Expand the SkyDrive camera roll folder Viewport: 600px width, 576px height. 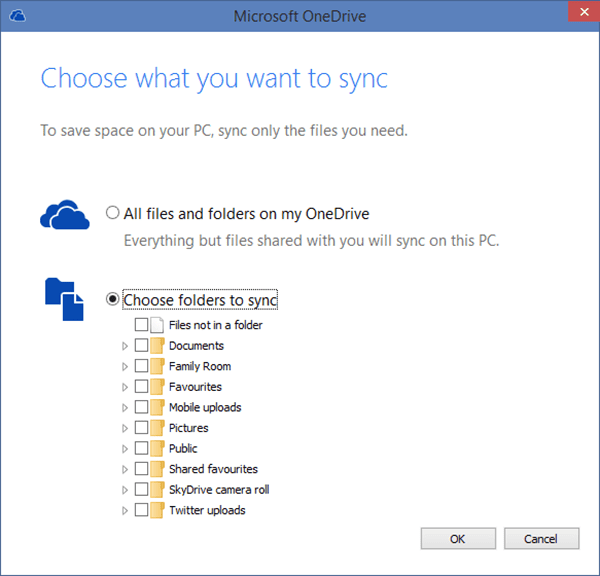125,490
